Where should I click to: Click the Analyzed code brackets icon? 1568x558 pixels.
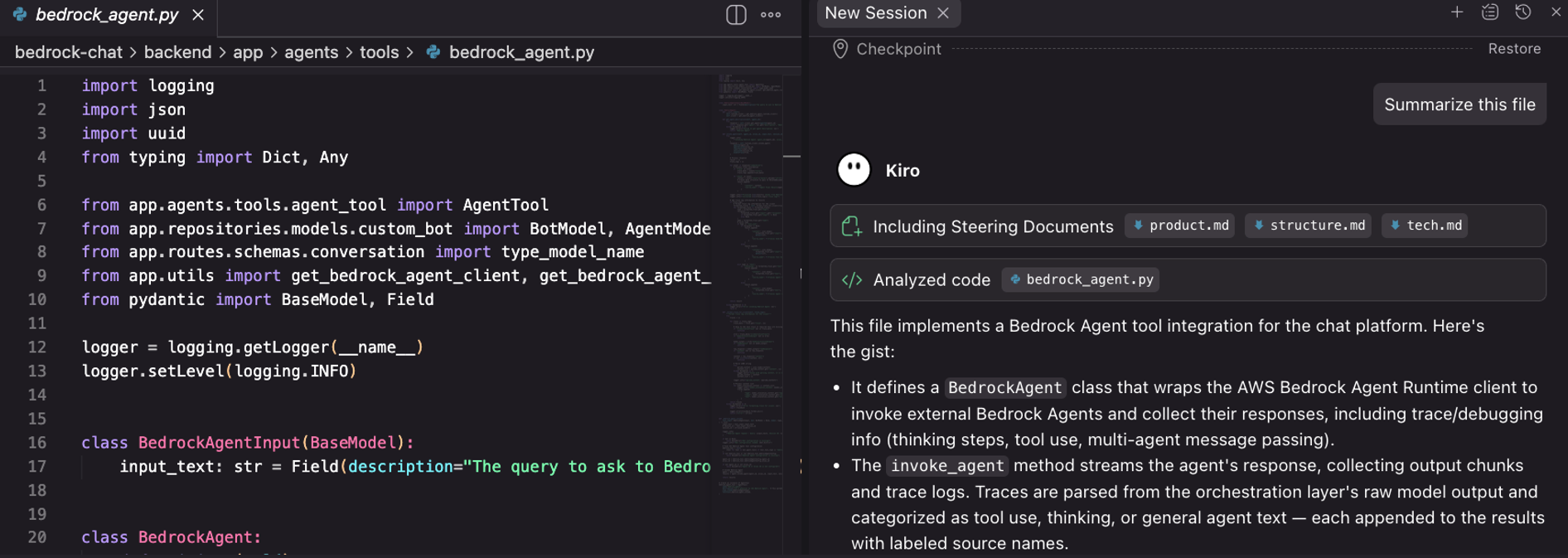tap(852, 280)
